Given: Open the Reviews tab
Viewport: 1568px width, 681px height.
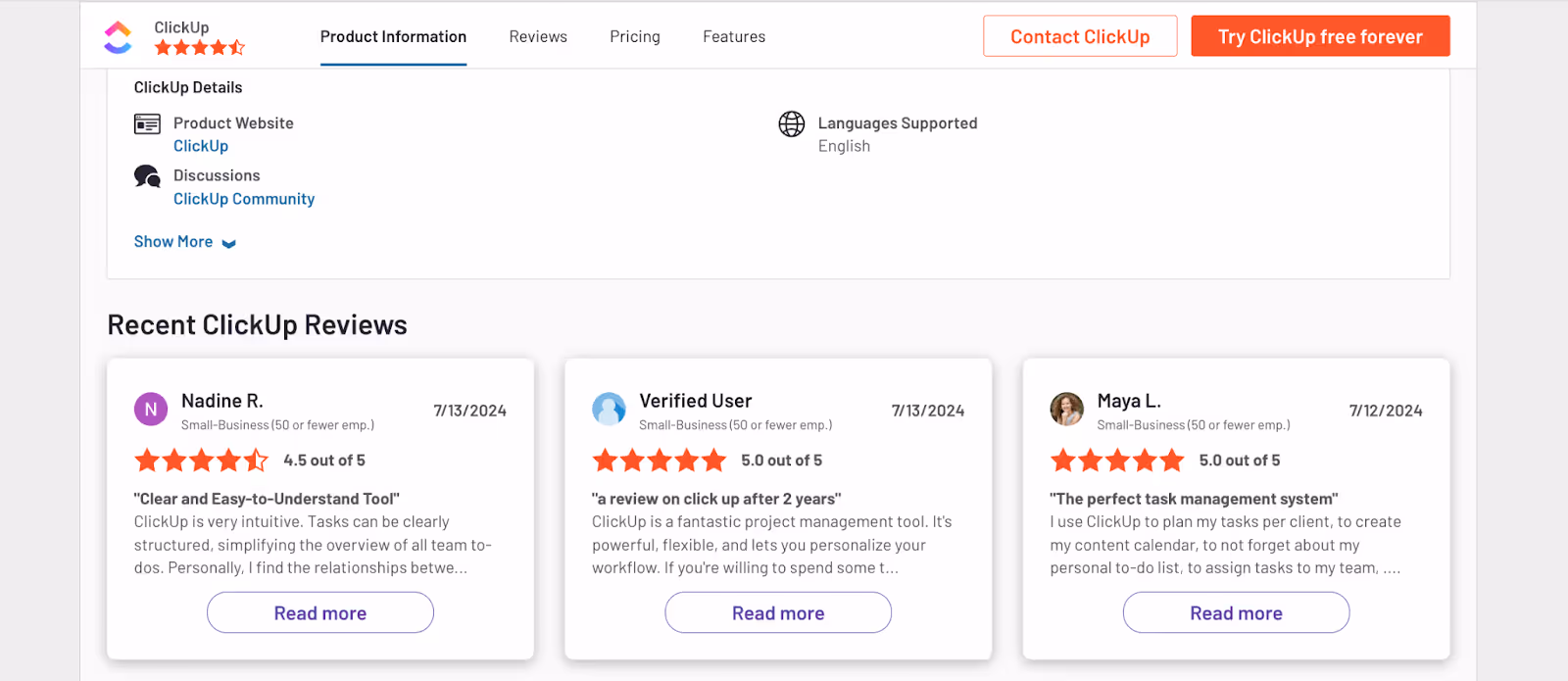Looking at the screenshot, I should tap(538, 36).
